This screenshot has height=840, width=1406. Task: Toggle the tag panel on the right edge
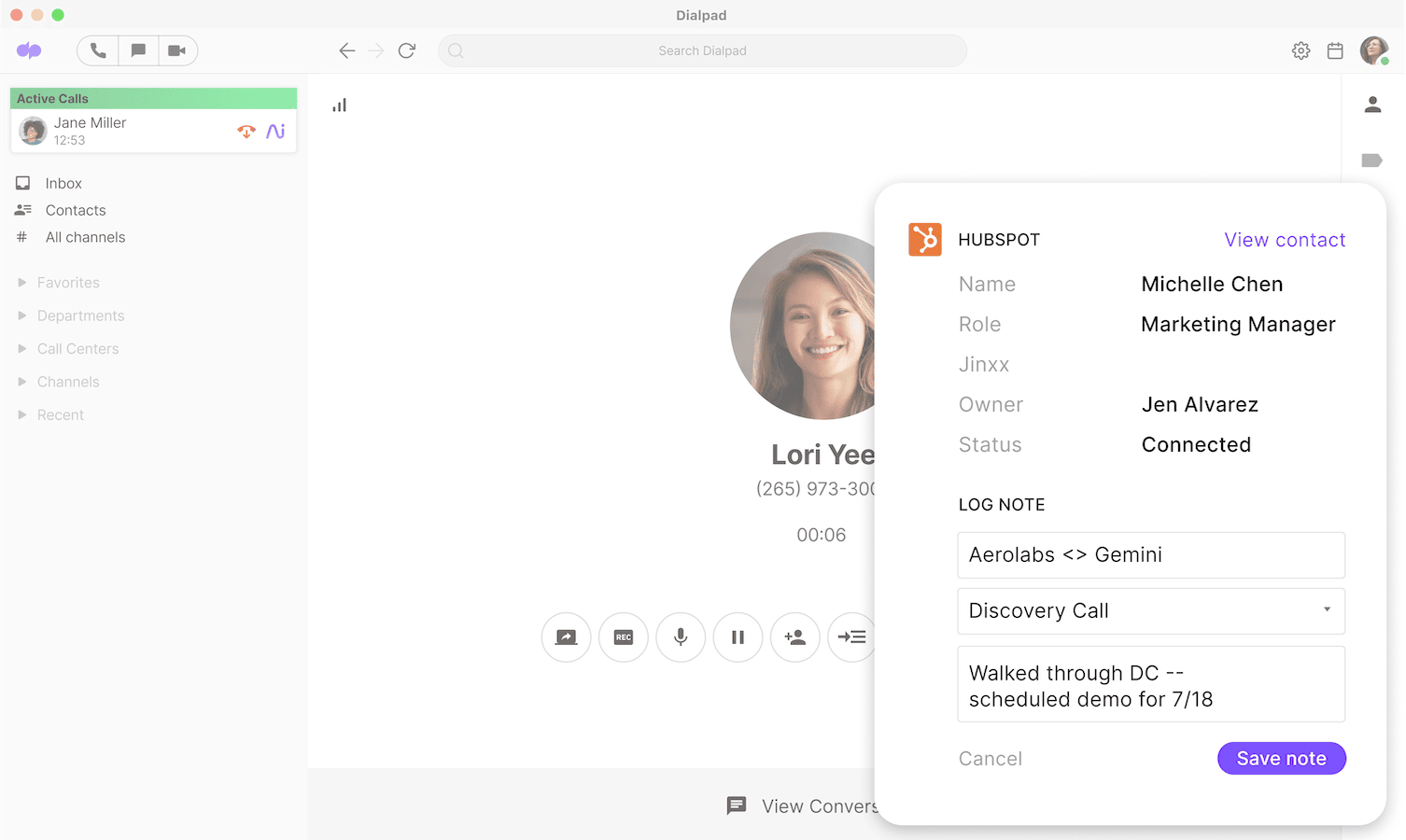point(1372,160)
